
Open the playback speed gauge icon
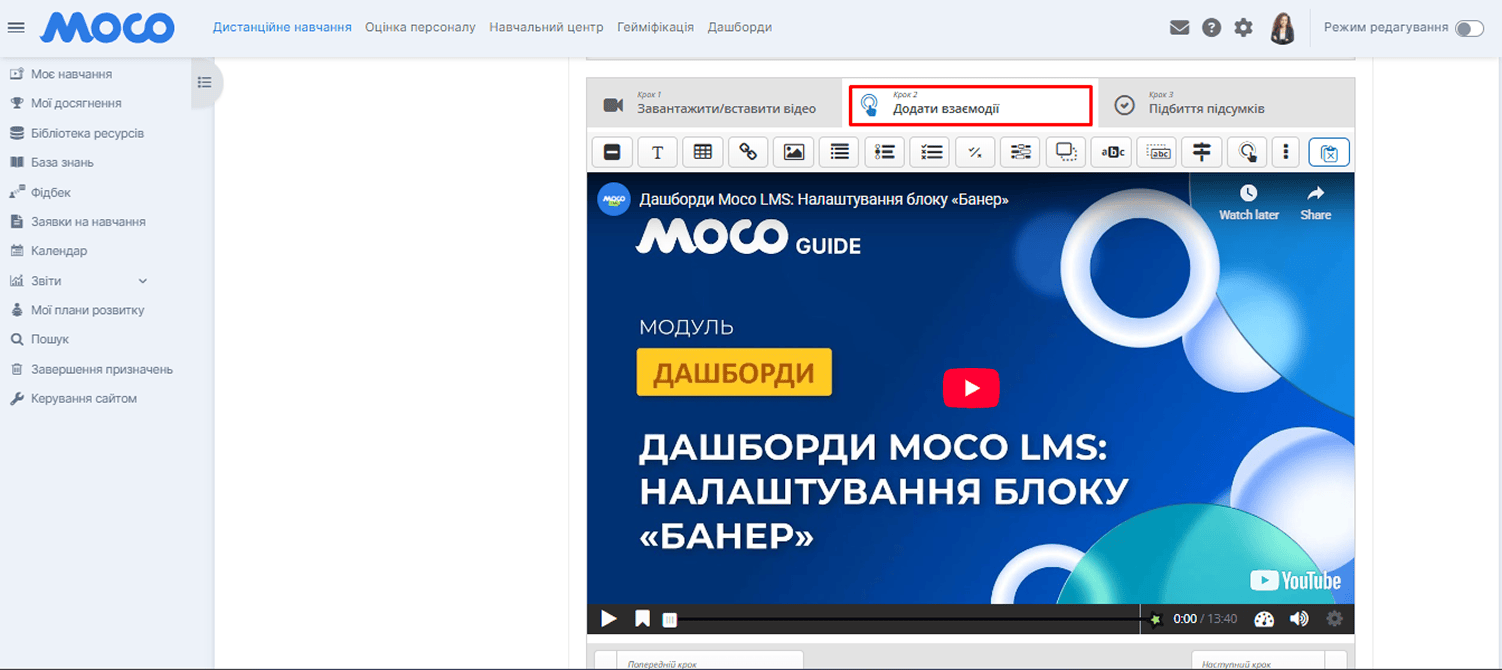[x=1264, y=619]
